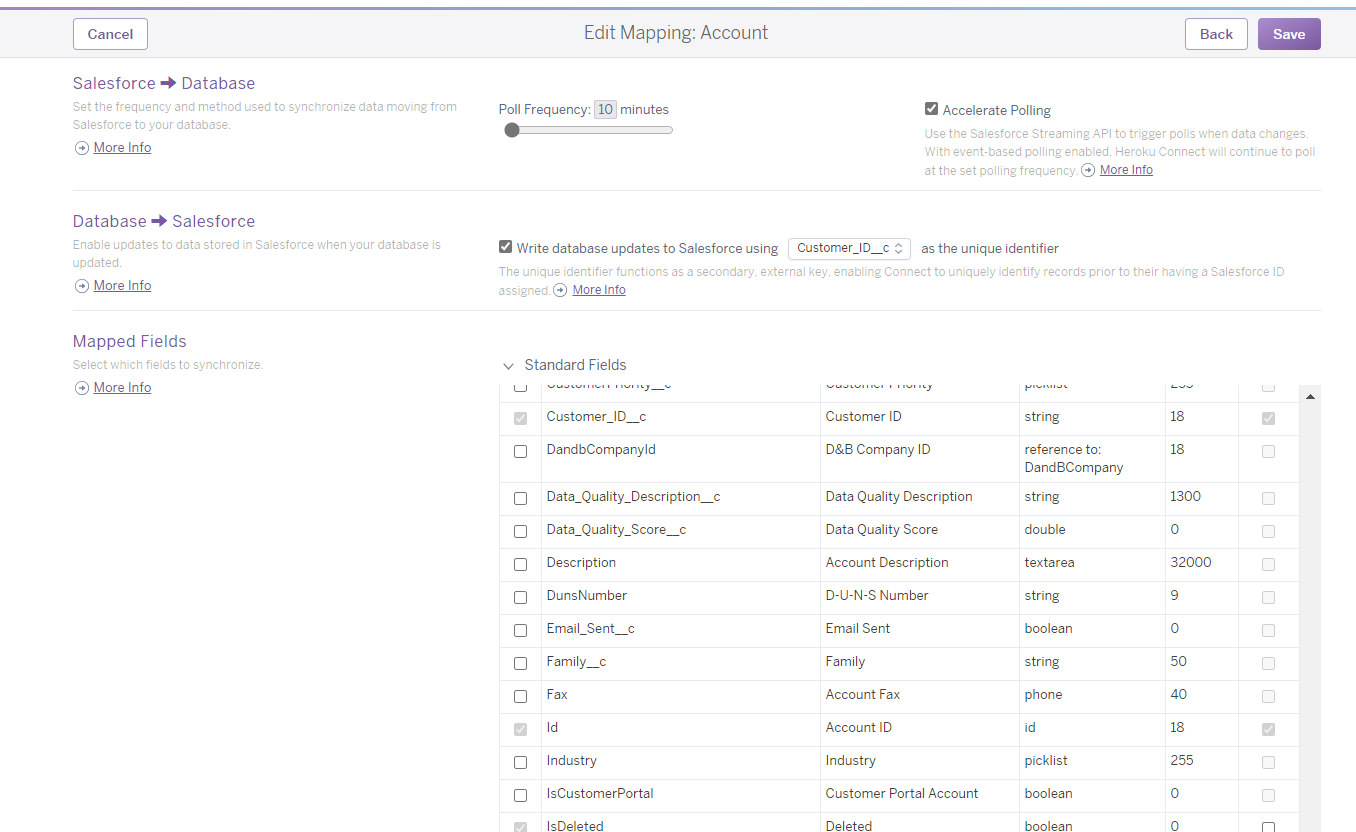Uncheck Write database updates to Salesforce
The height and width of the screenshot is (832, 1356).
[x=506, y=247]
